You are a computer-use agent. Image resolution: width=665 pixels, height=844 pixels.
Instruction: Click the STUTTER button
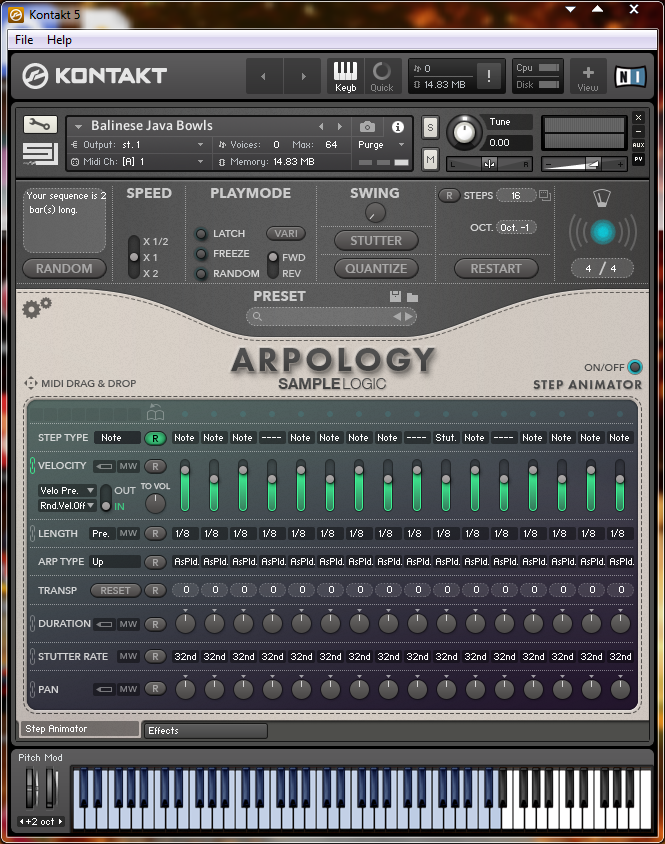tap(376, 241)
